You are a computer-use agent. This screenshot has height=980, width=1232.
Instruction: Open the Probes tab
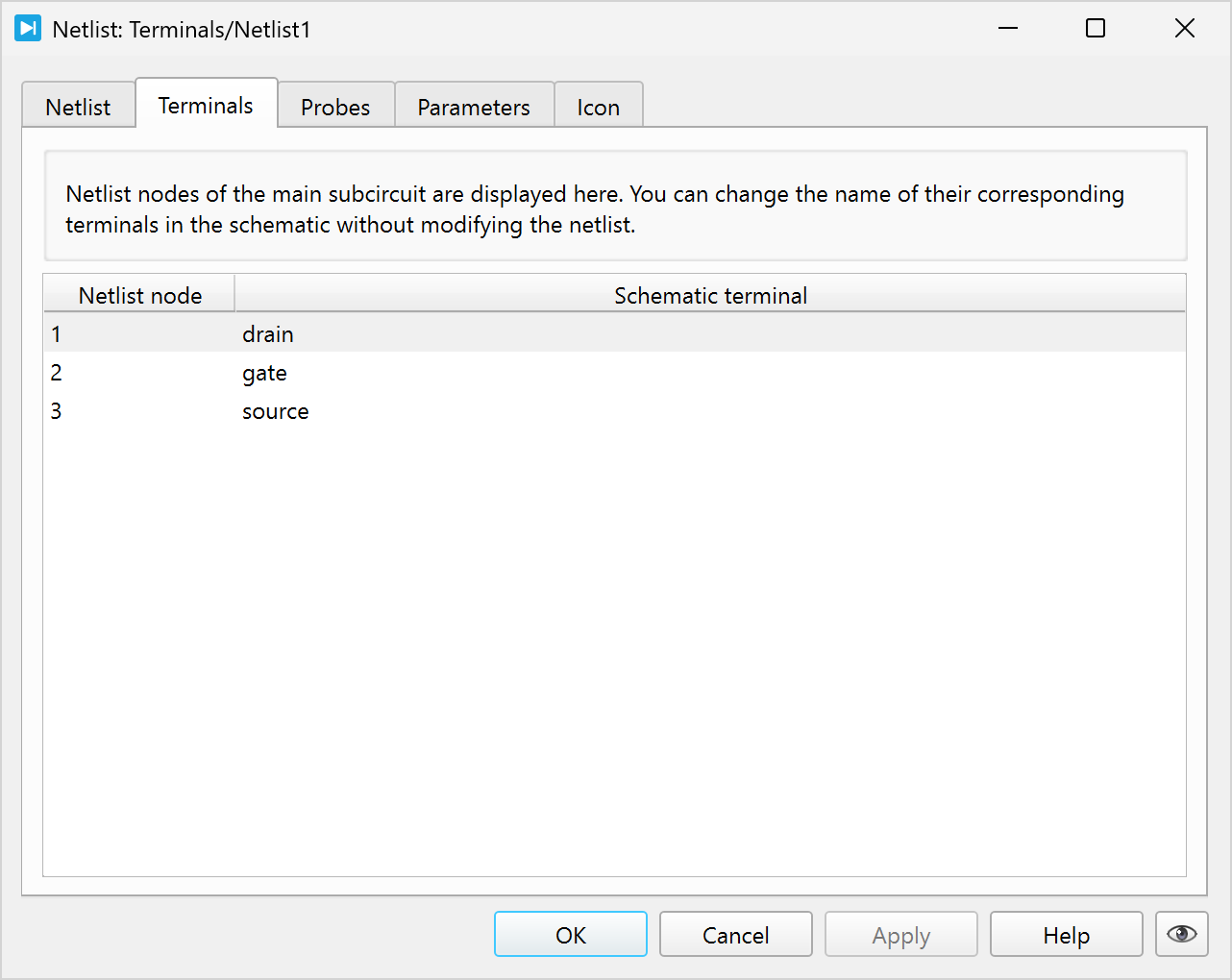coord(335,107)
